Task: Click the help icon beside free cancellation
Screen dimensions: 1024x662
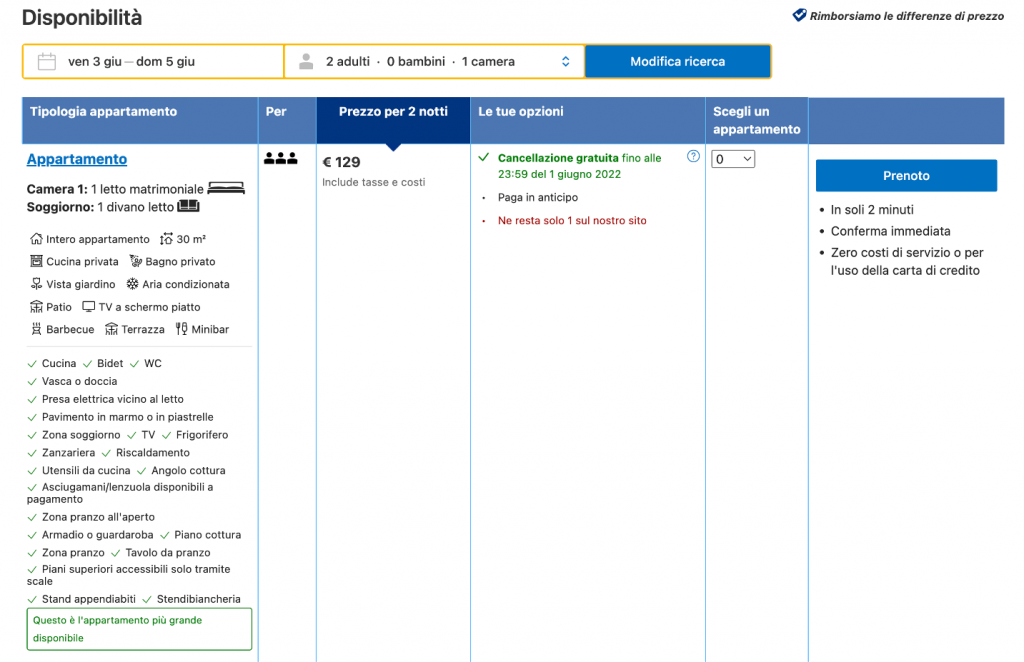Action: (693, 157)
